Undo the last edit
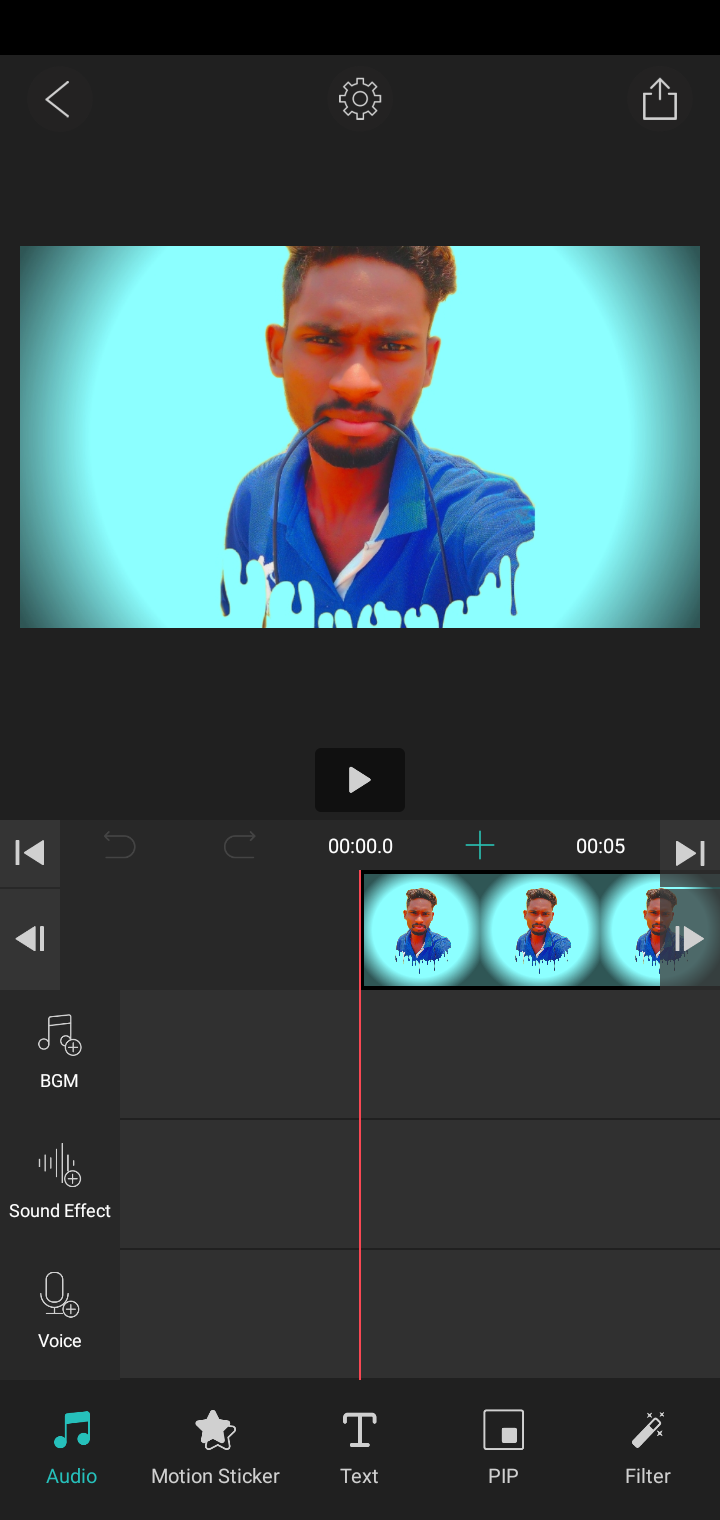This screenshot has width=720, height=1520. (x=120, y=846)
